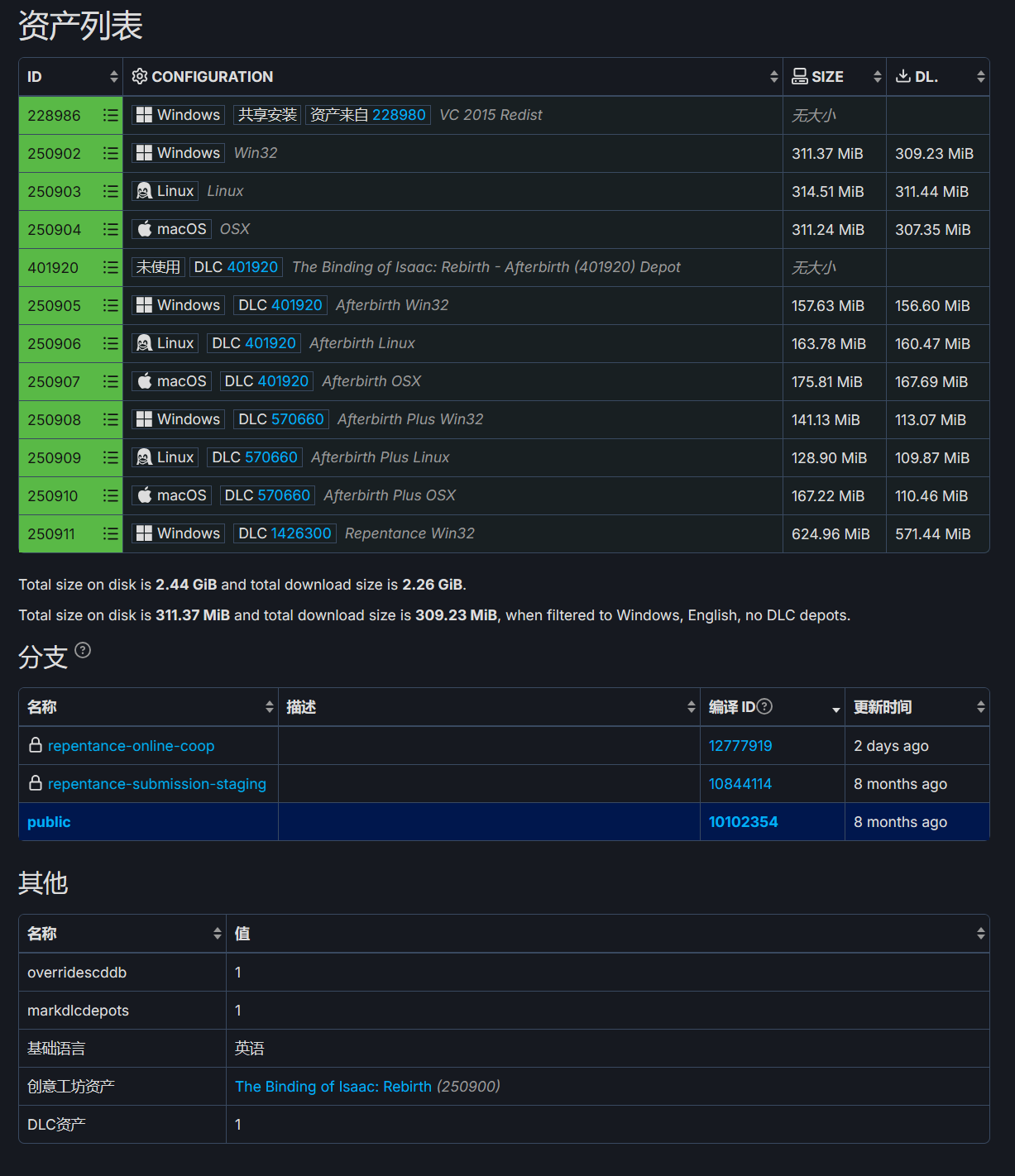Open the repentance-submission-staging branch link

click(x=157, y=784)
